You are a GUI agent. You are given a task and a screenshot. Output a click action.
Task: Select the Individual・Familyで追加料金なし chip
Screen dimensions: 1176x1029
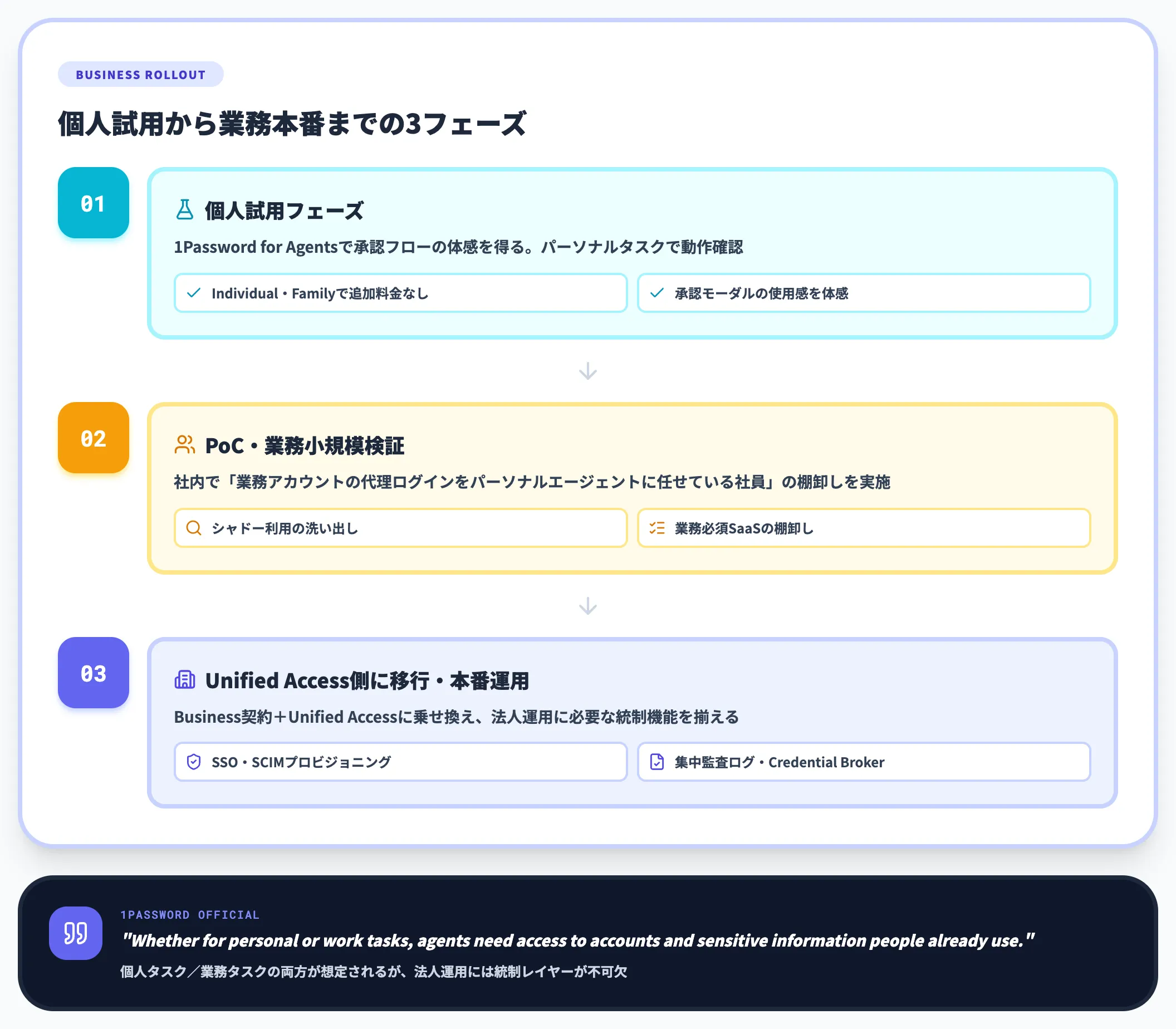click(401, 293)
